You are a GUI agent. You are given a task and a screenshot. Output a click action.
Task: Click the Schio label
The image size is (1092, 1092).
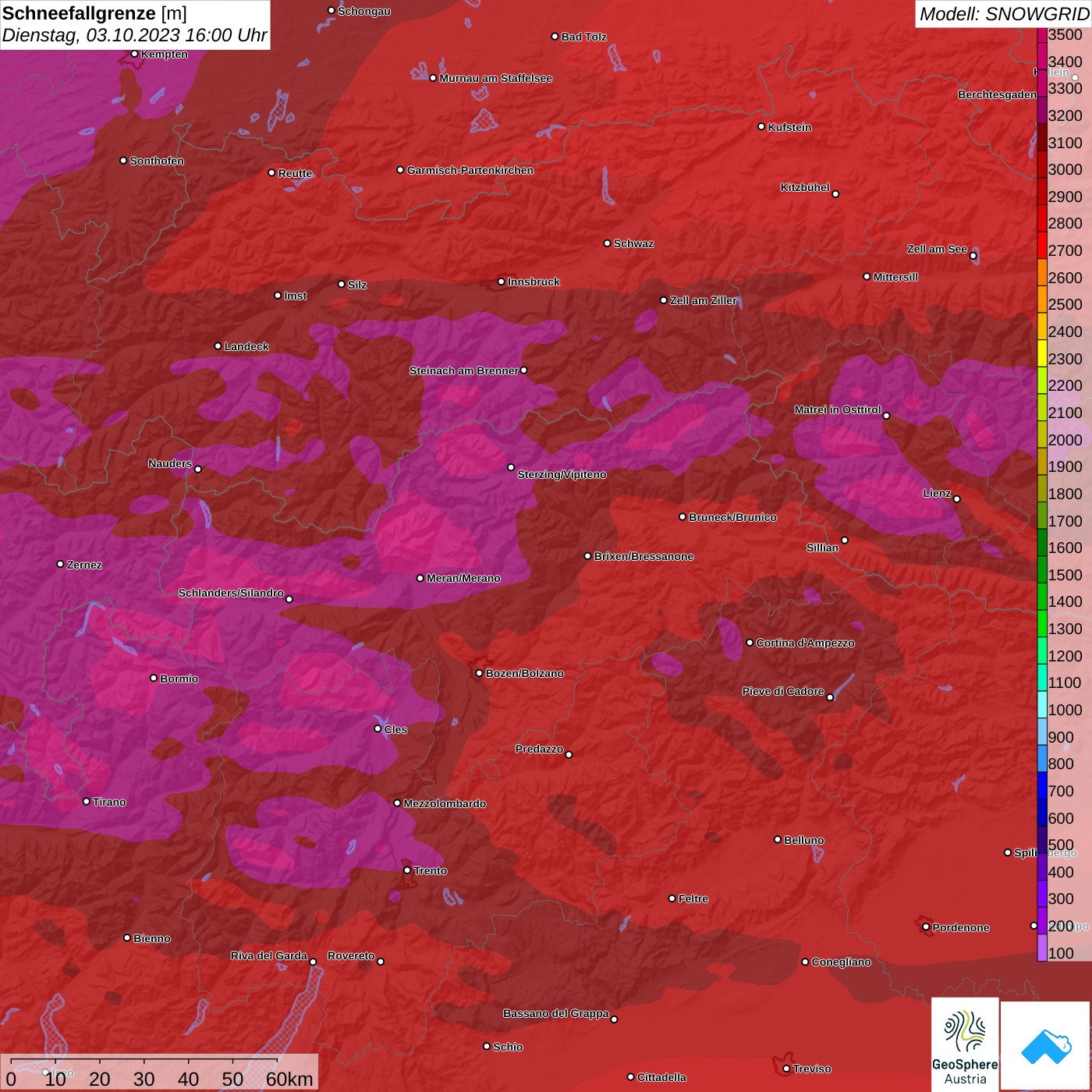508,1047
